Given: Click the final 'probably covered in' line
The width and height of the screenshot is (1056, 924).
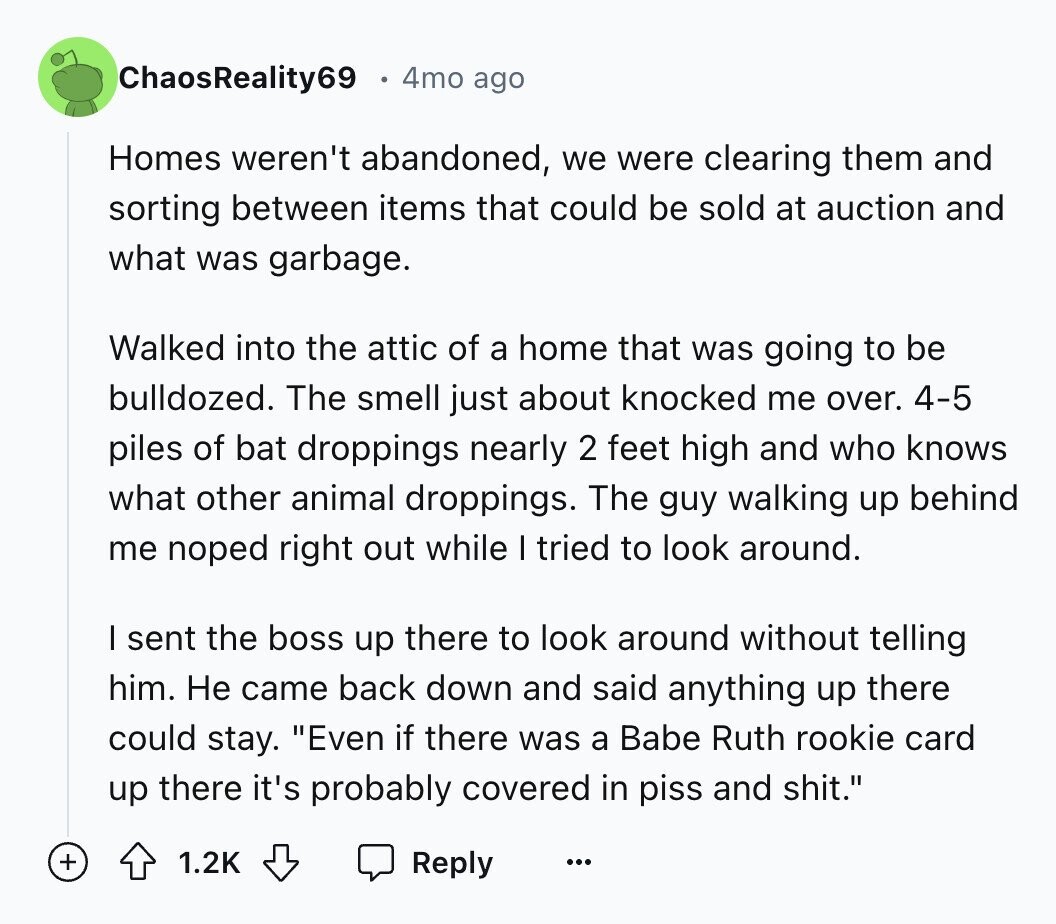Looking at the screenshot, I should point(484,788).
